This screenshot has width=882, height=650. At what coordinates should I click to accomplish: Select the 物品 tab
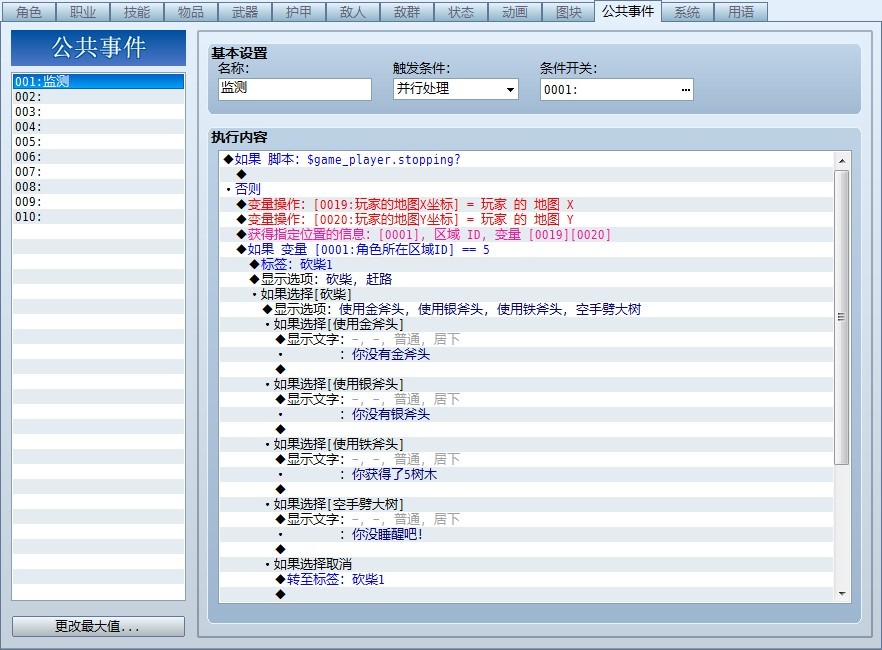[x=191, y=12]
